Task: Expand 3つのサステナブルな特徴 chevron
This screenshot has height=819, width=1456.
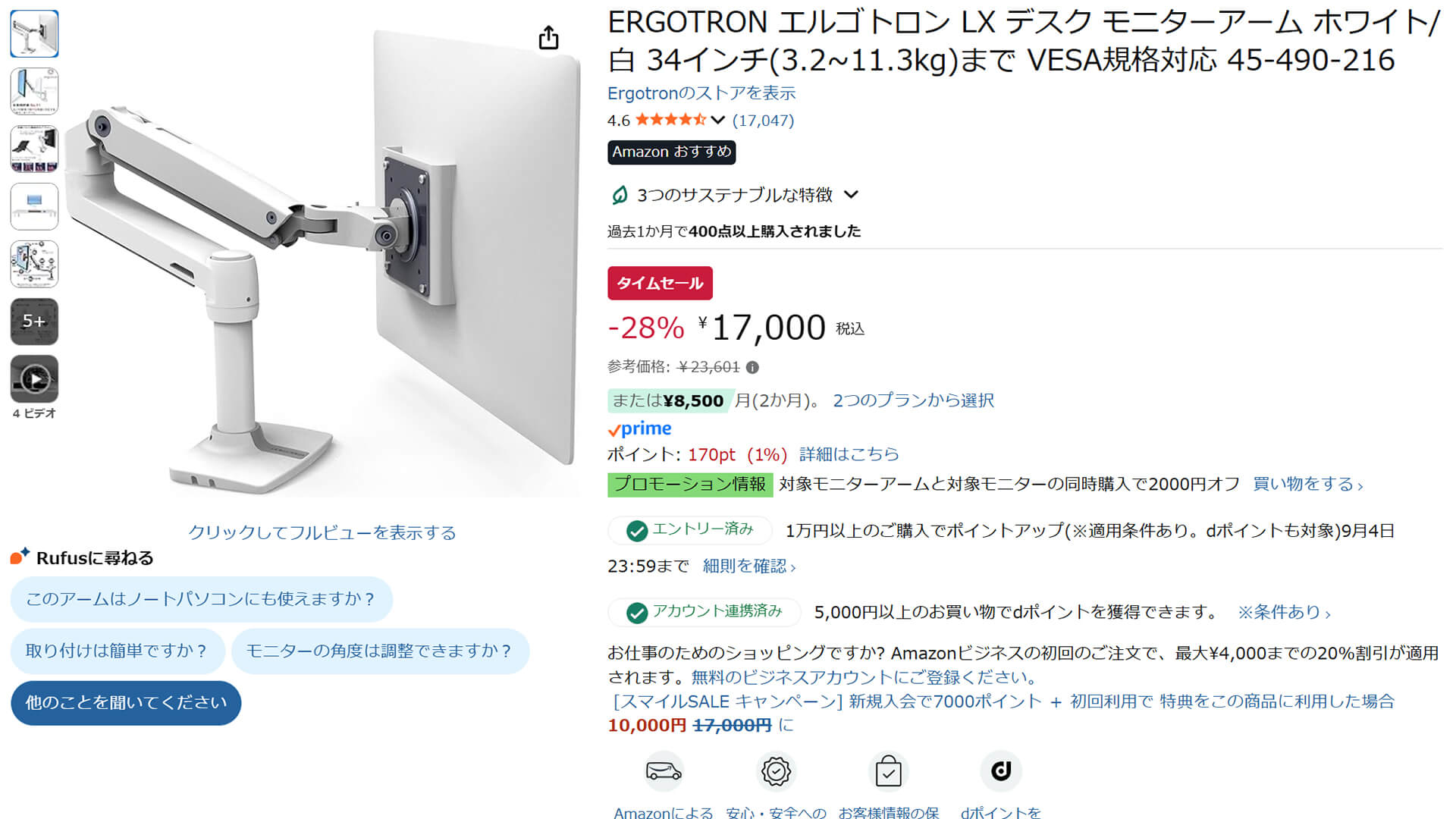Action: [852, 195]
